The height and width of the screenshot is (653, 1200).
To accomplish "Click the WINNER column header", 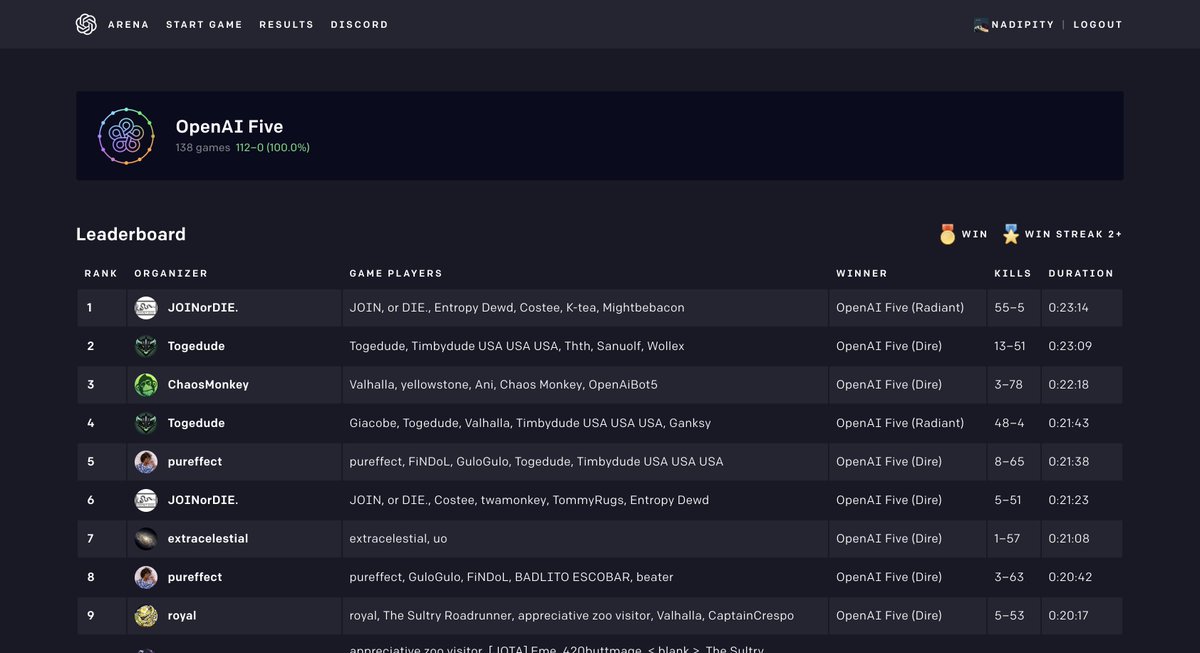I will pyautogui.click(x=862, y=273).
